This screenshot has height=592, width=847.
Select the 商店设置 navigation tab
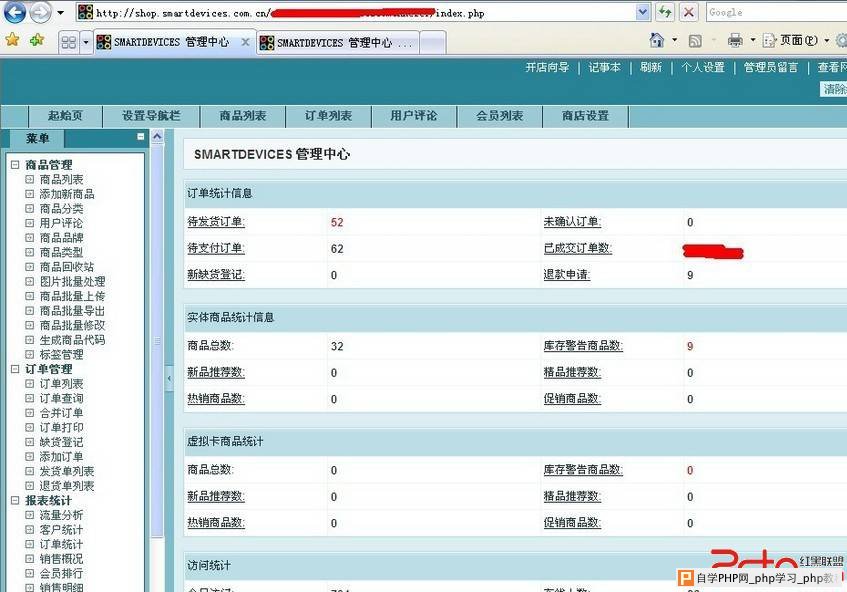click(x=586, y=116)
